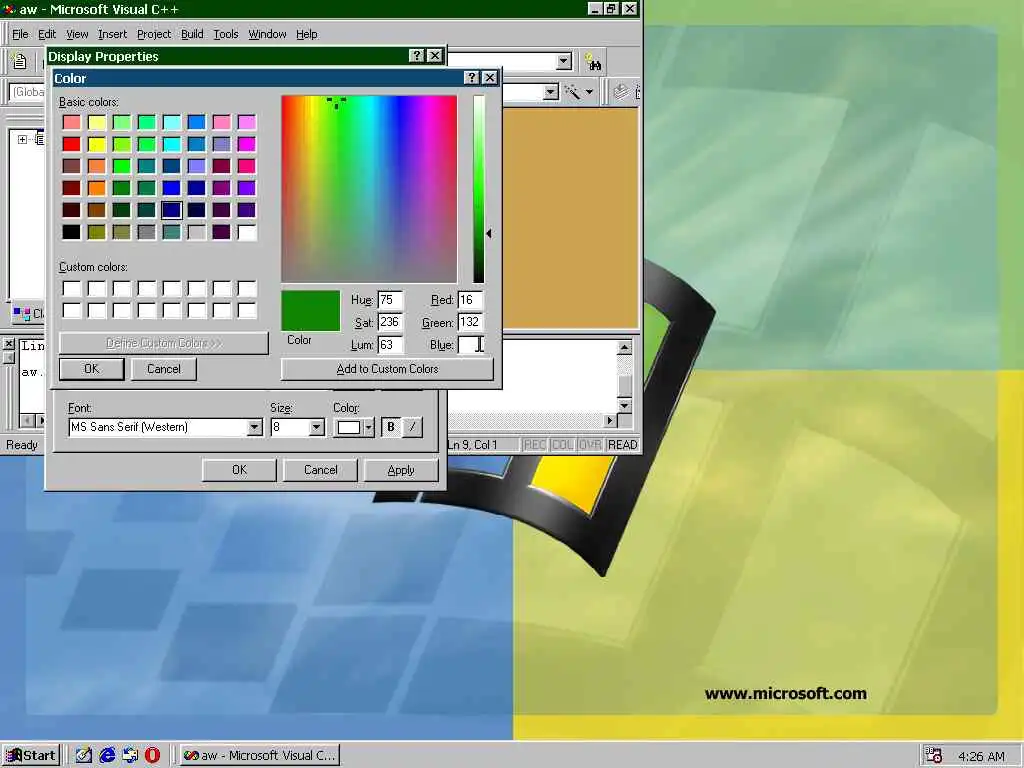Open the arrow menu beside the wand icon
The width and height of the screenshot is (1024, 768).
click(x=589, y=92)
